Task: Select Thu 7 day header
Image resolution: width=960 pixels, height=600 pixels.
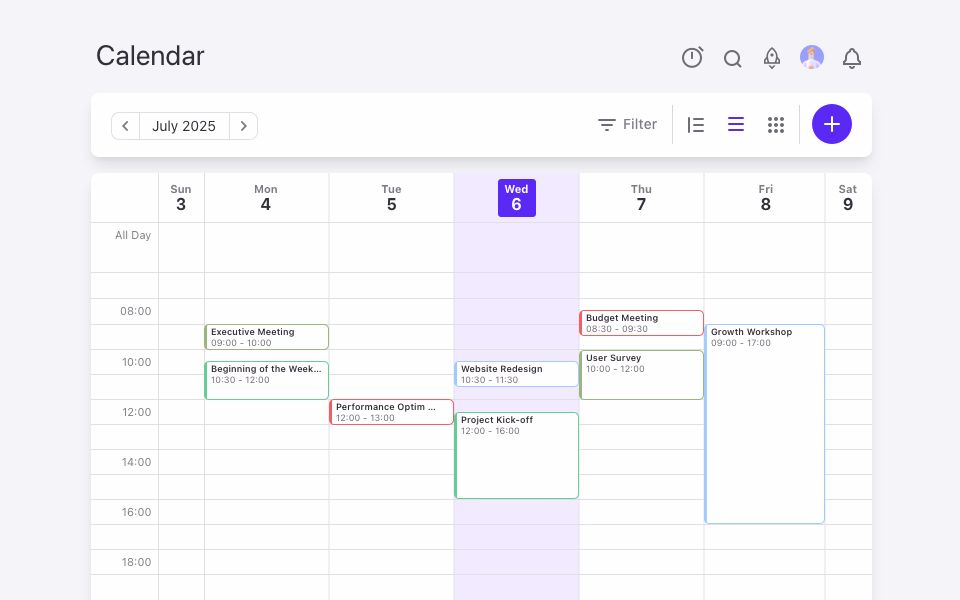Action: (x=641, y=198)
